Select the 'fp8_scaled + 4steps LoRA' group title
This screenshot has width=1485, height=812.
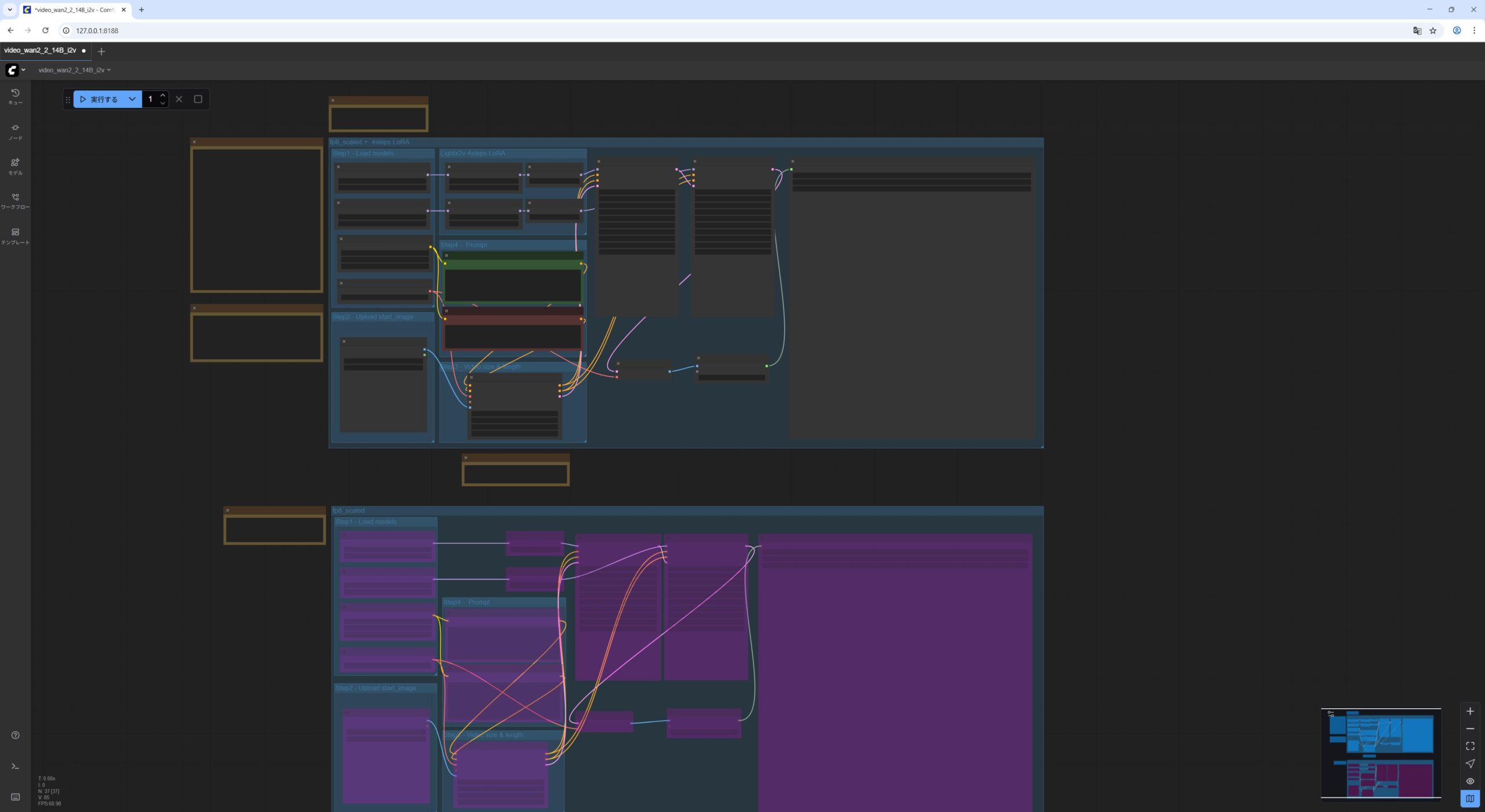(370, 142)
